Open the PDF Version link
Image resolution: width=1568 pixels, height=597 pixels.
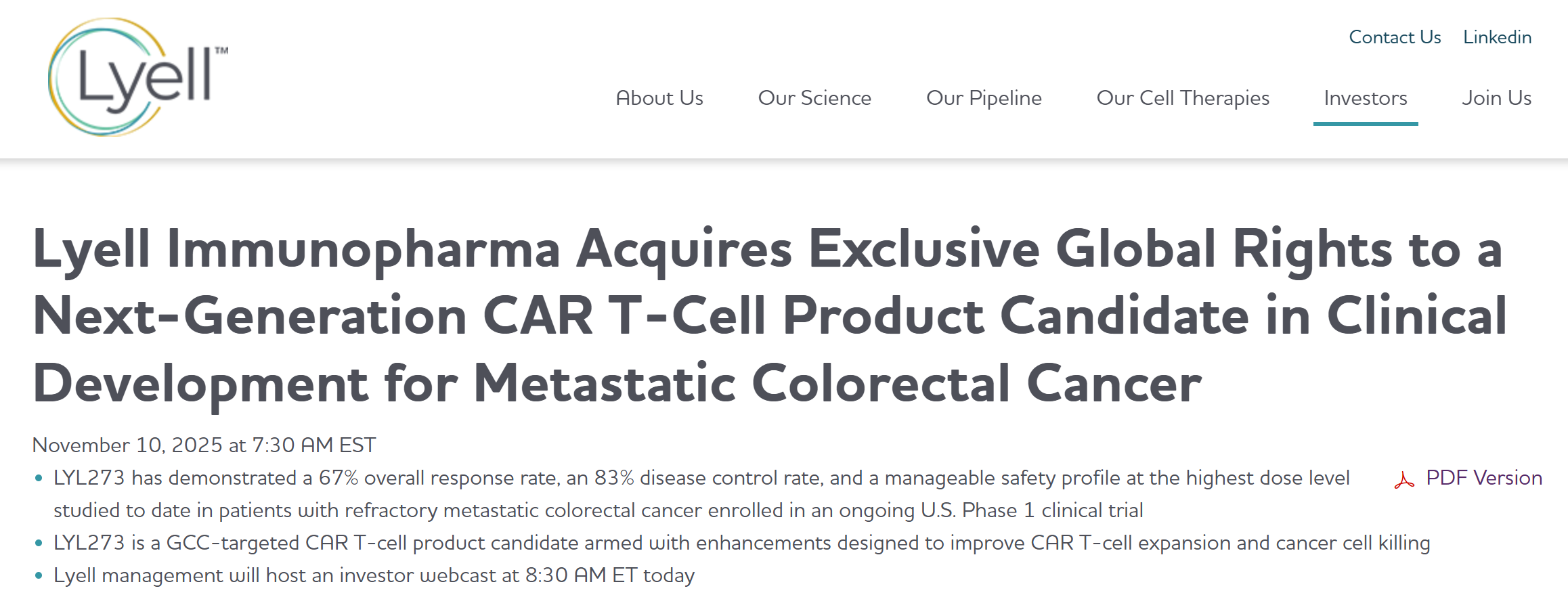tap(1483, 478)
